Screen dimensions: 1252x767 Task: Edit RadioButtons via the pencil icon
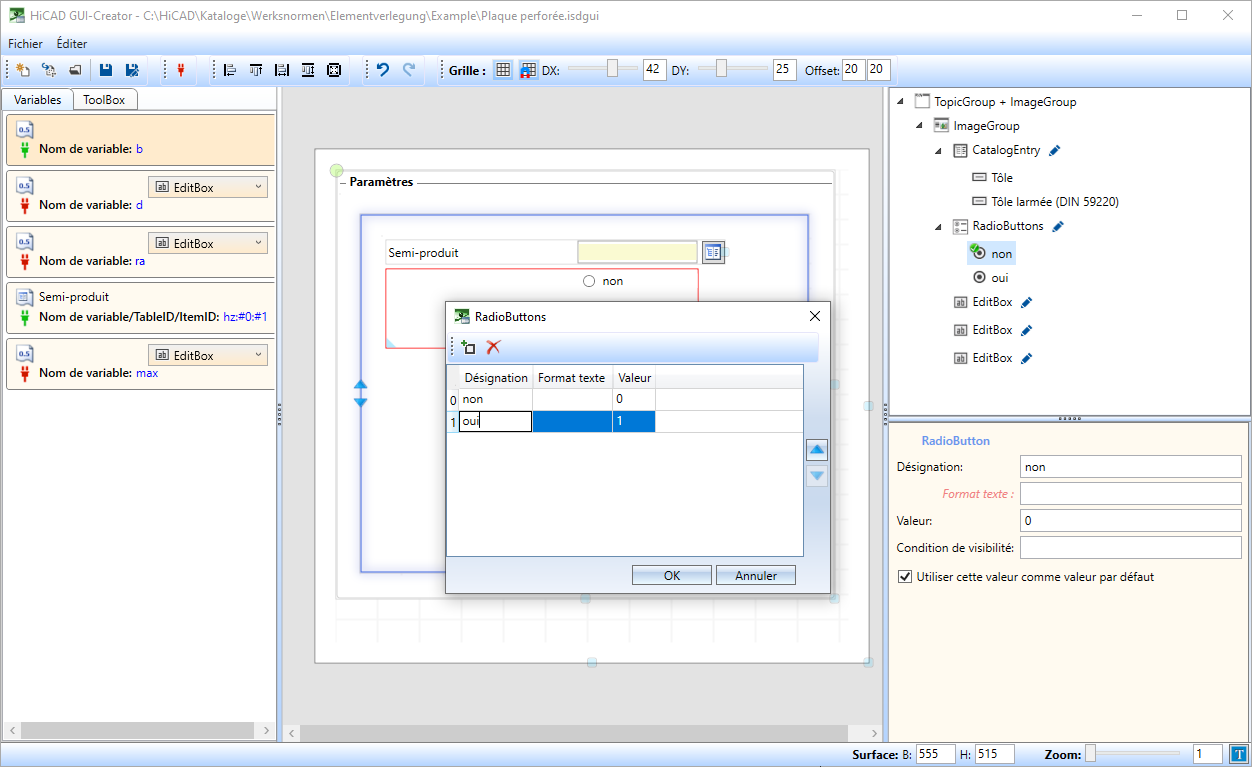tap(1058, 226)
